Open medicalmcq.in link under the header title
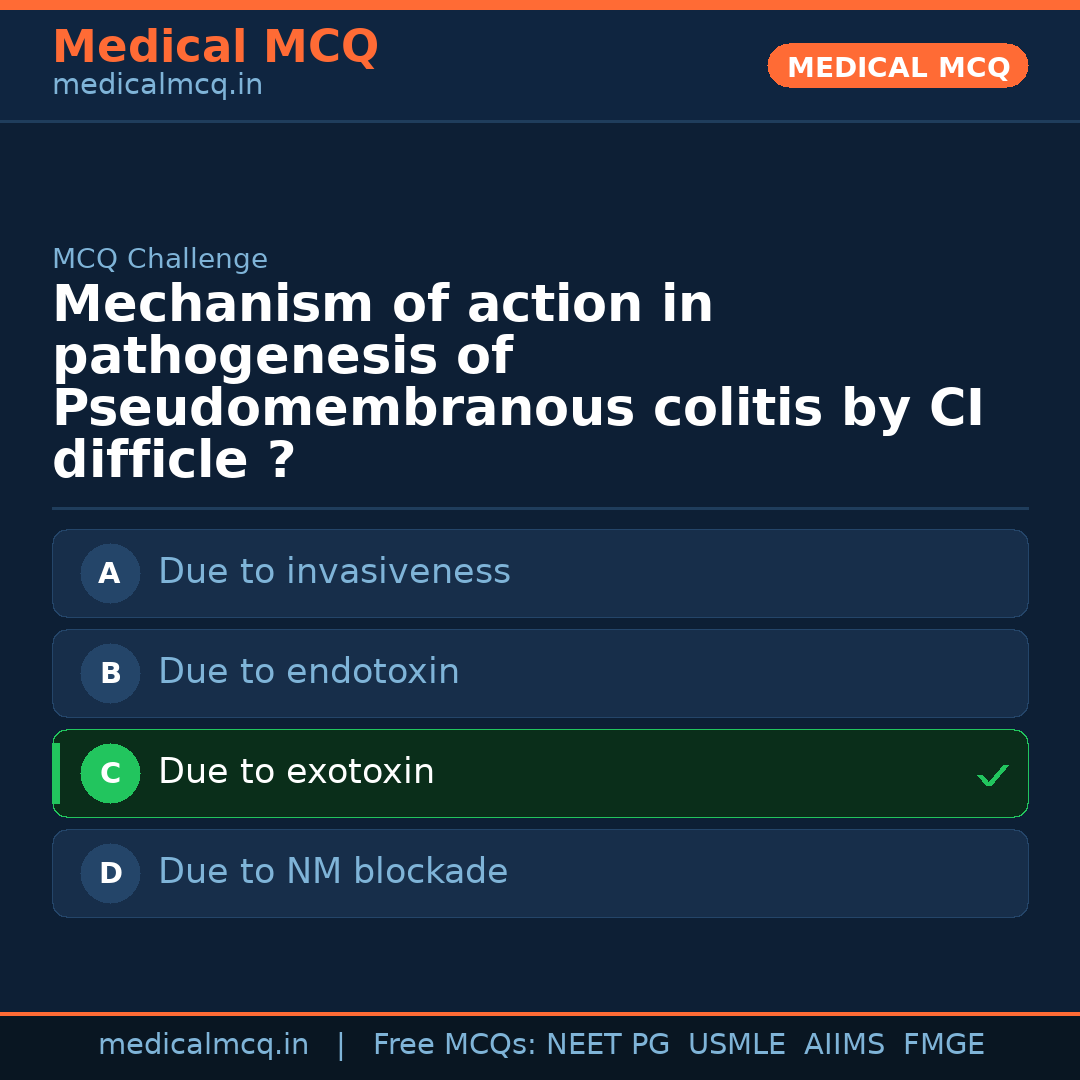The height and width of the screenshot is (1080, 1080). pyautogui.click(x=157, y=86)
